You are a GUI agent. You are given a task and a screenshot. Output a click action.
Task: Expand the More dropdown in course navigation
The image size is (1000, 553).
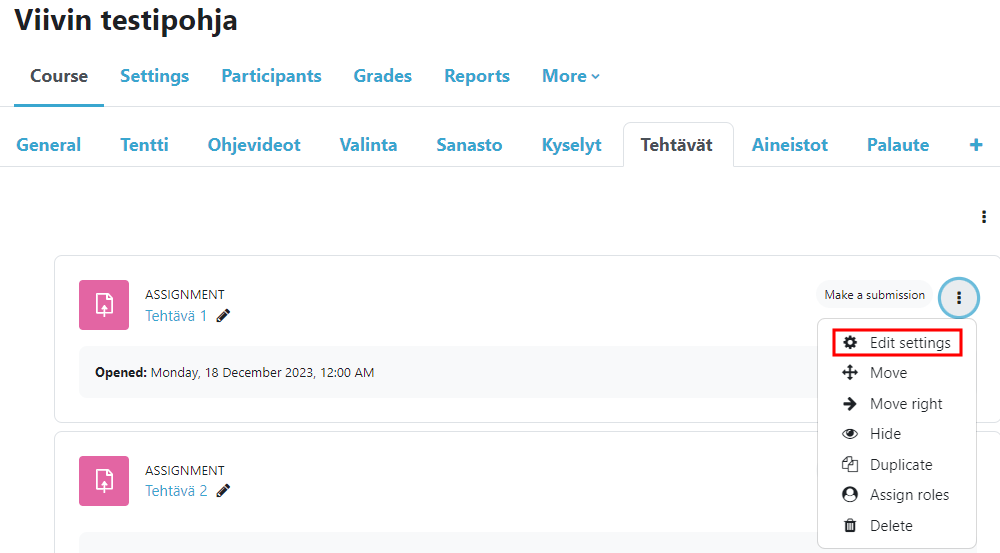(571, 76)
